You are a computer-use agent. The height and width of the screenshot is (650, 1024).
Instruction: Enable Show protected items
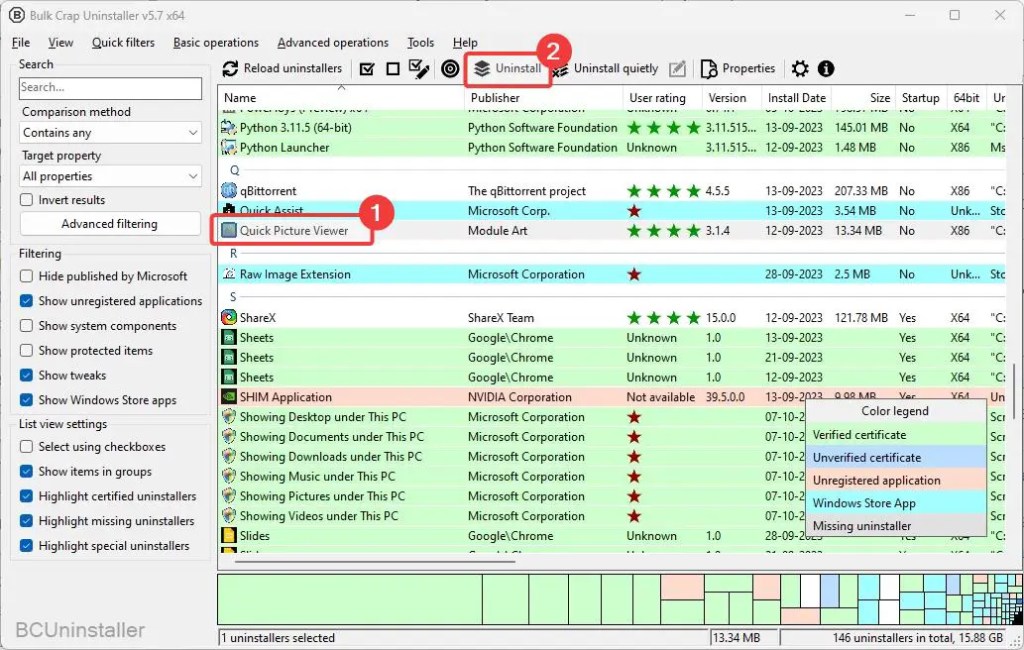point(26,351)
